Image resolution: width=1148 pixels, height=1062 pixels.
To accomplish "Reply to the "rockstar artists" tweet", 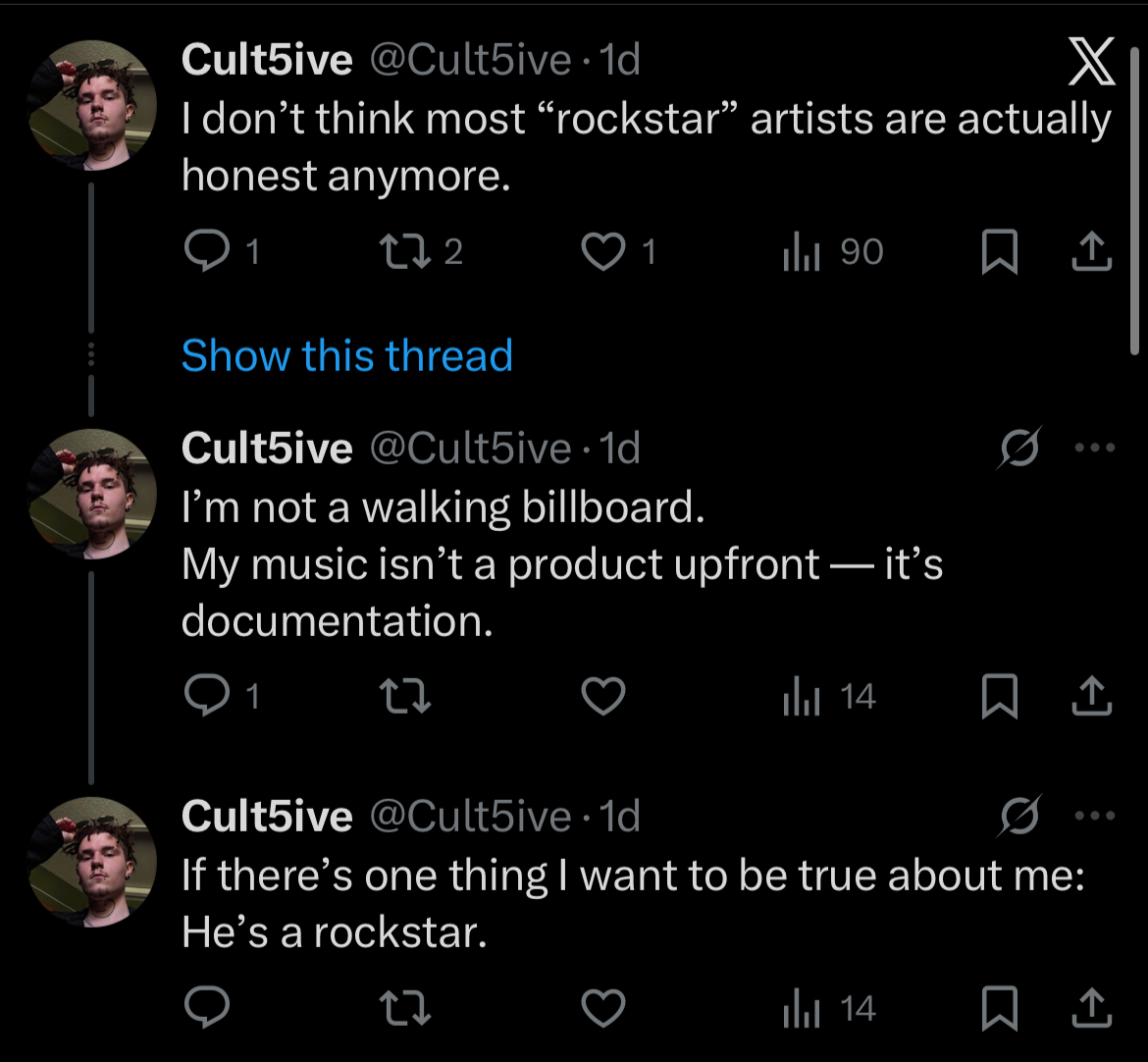I will point(207,253).
